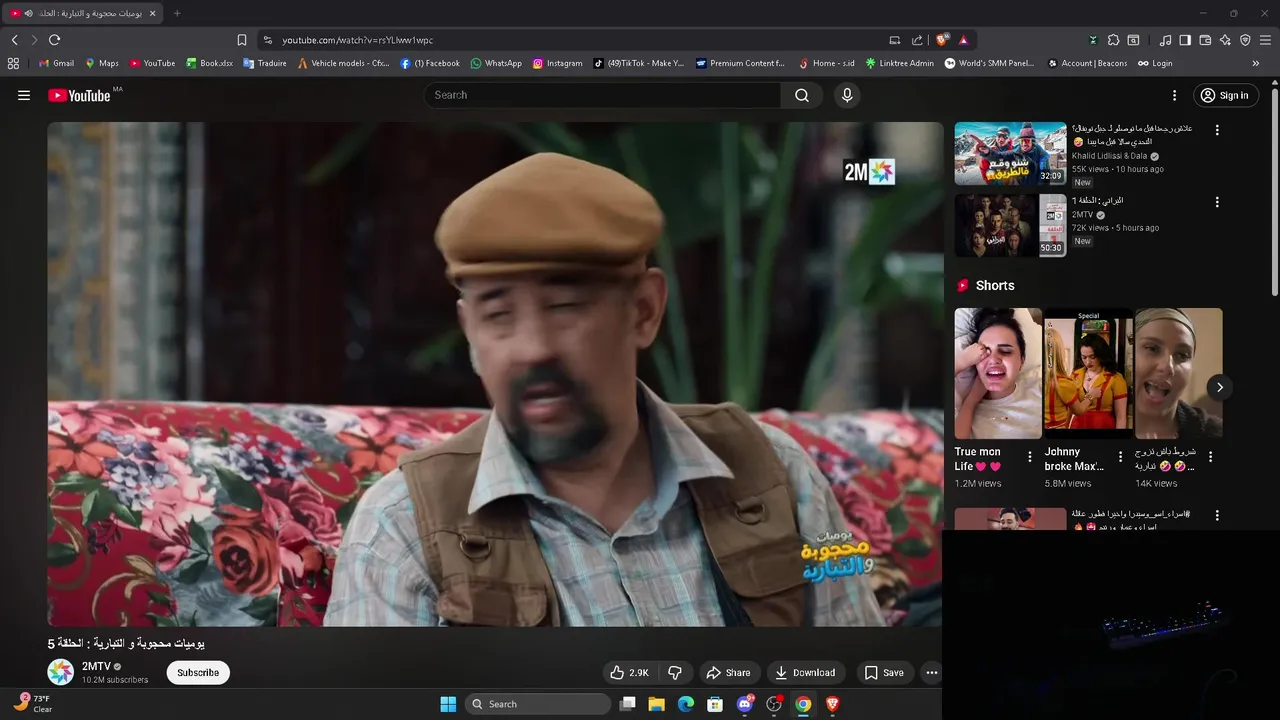Viewport: 1280px width, 720px height.
Task: Open the 2MTV channel avatar
Action: click(x=61, y=672)
